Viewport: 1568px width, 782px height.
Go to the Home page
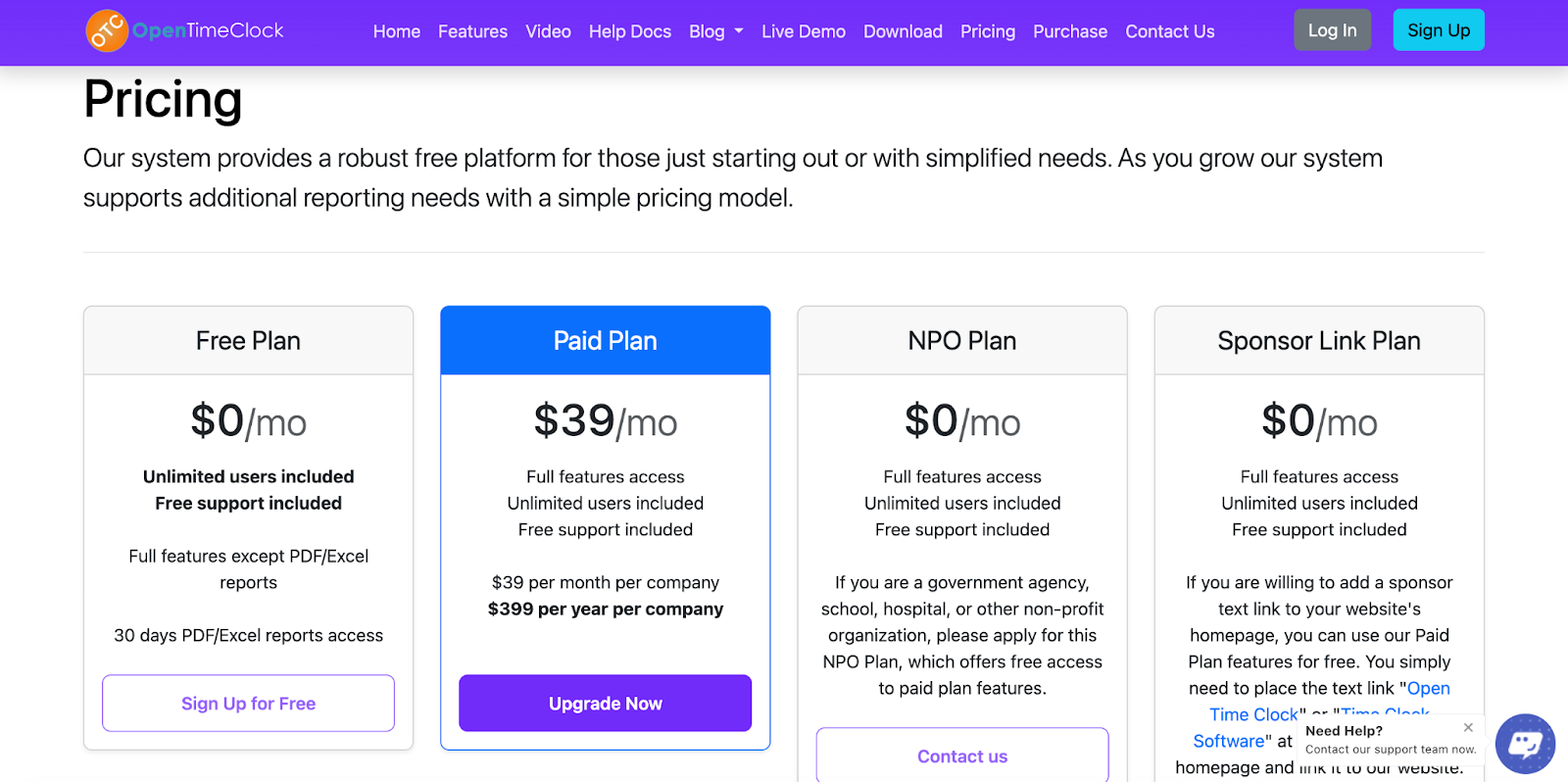396,31
